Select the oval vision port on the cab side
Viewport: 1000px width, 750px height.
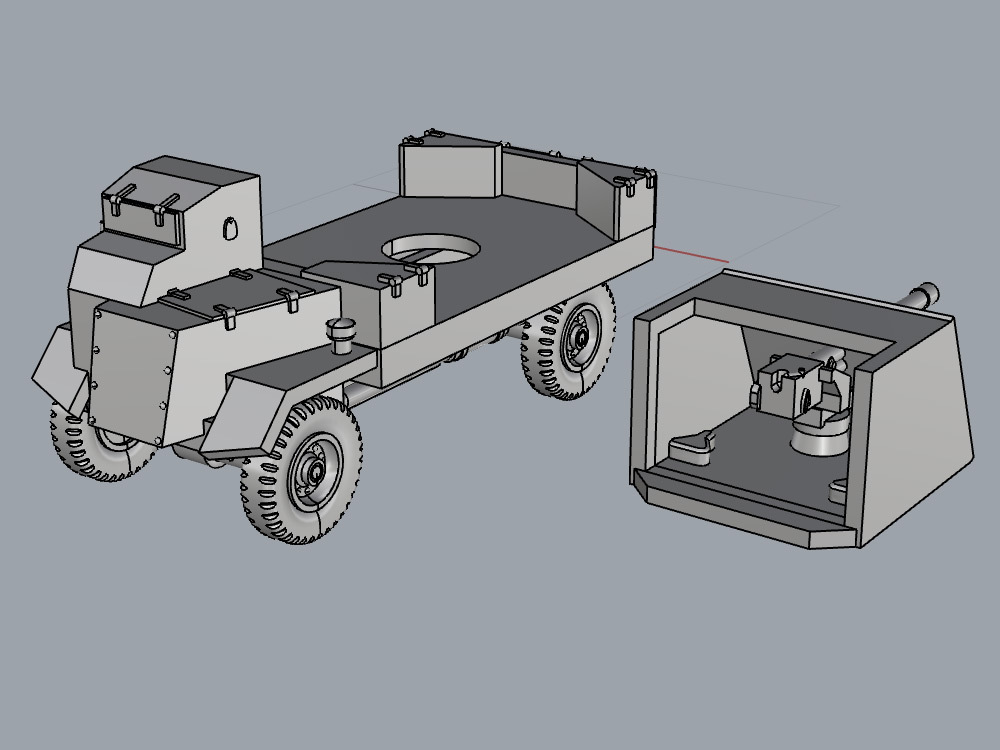click(230, 228)
